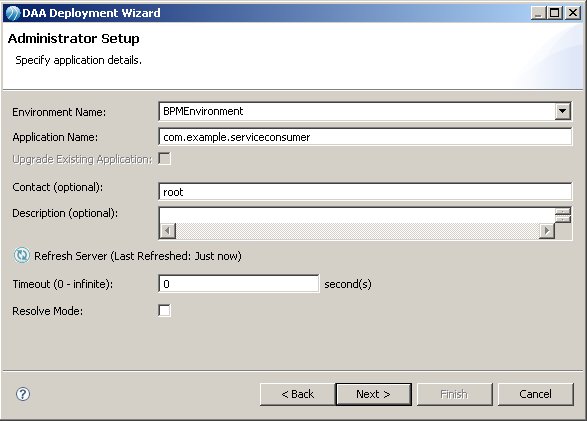Toggle the Resolve Mode checkbox

click(164, 311)
